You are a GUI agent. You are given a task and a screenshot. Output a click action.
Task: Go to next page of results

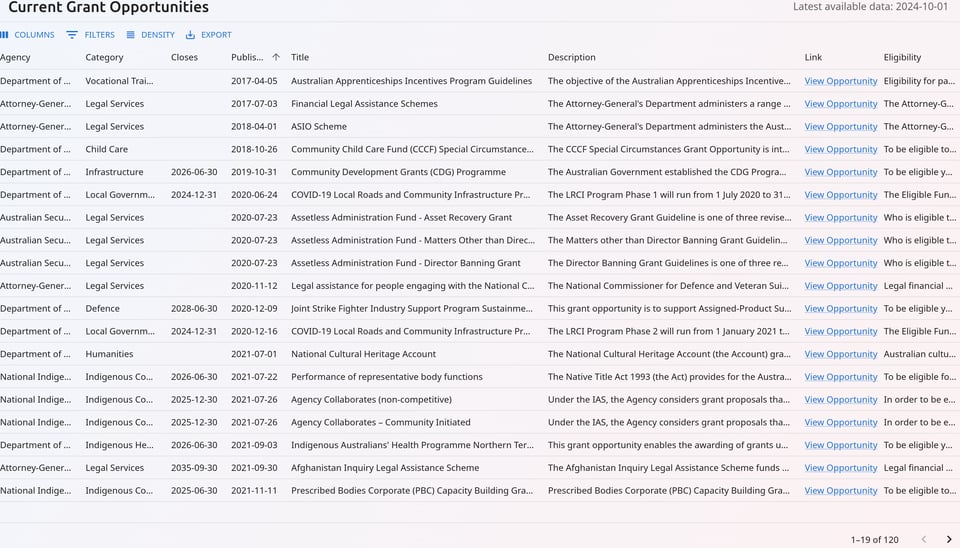pos(949,539)
